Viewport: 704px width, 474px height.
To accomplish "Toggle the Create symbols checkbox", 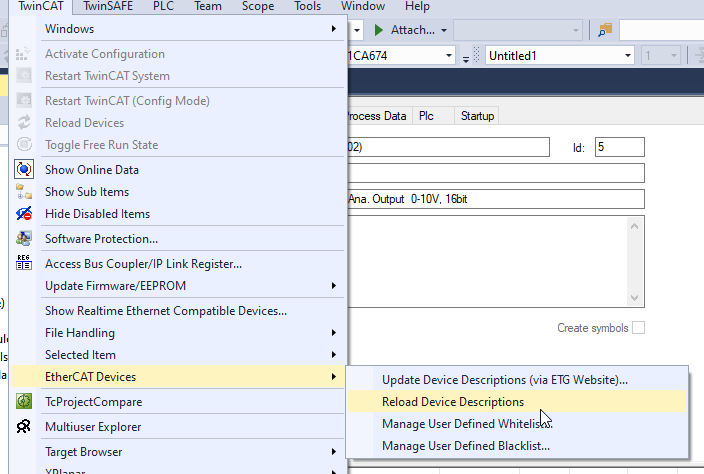I will coord(638,328).
